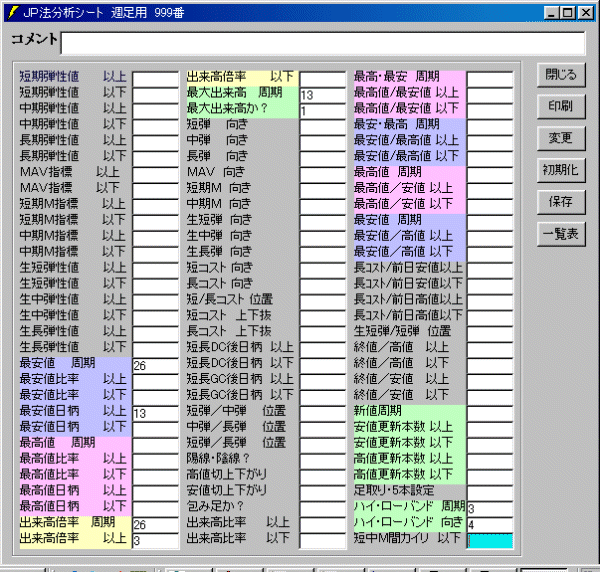This screenshot has width=600, height=572.
Task: Select the 長コスト 上下抜 input field
Action: [x=323, y=334]
